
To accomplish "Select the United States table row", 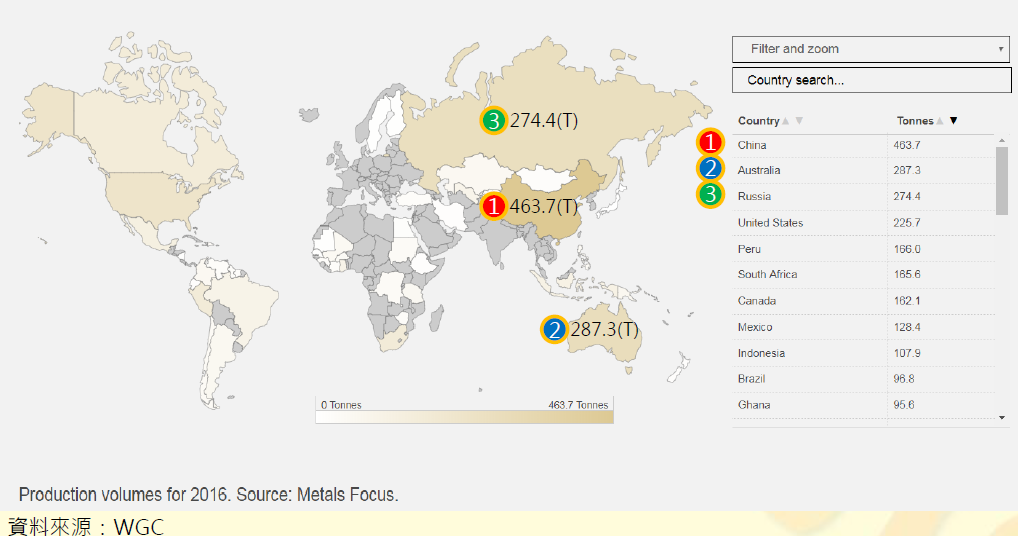I will click(863, 223).
